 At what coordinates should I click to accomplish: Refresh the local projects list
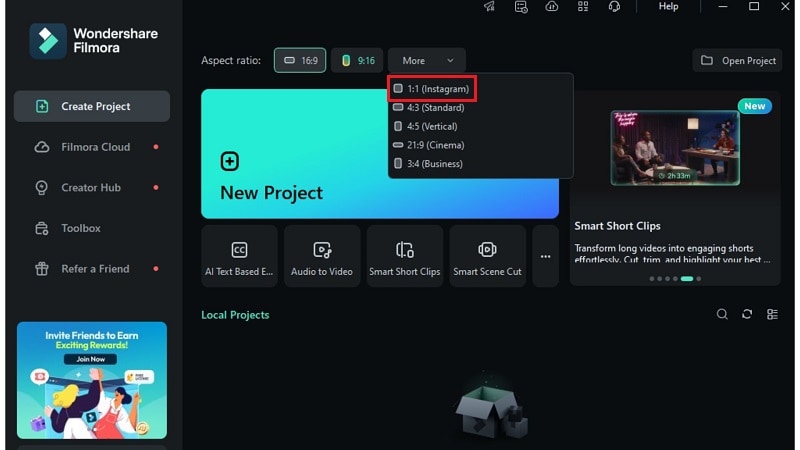747,314
